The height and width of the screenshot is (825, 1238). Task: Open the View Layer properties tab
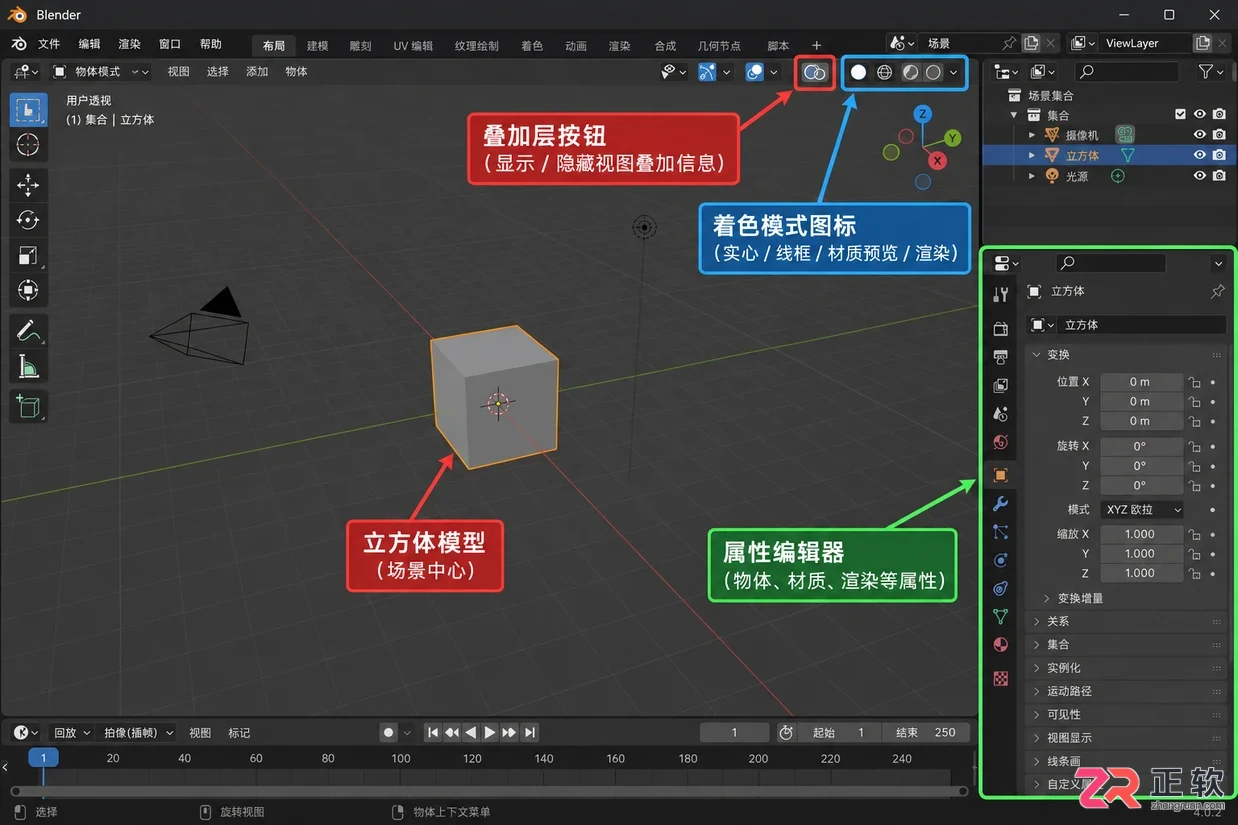[x=1000, y=385]
